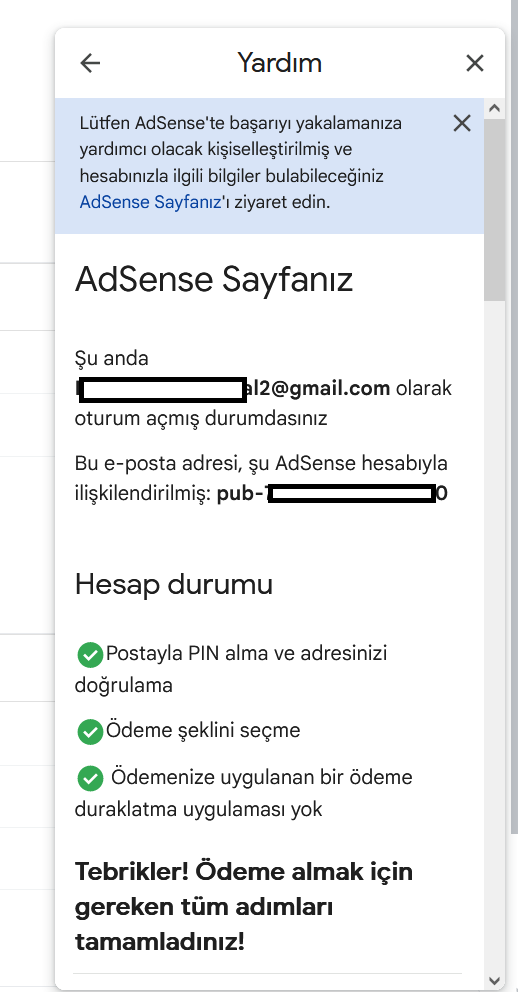Screen dimensions: 518x992
Task: Click the scrollbar up arrow
Action: (x=495, y=108)
